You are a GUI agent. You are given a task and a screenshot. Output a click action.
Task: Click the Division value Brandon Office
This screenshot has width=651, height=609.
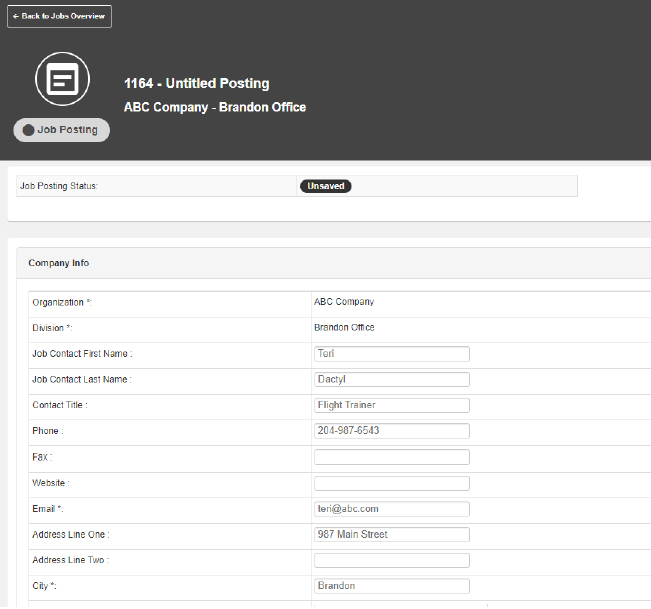(344, 328)
